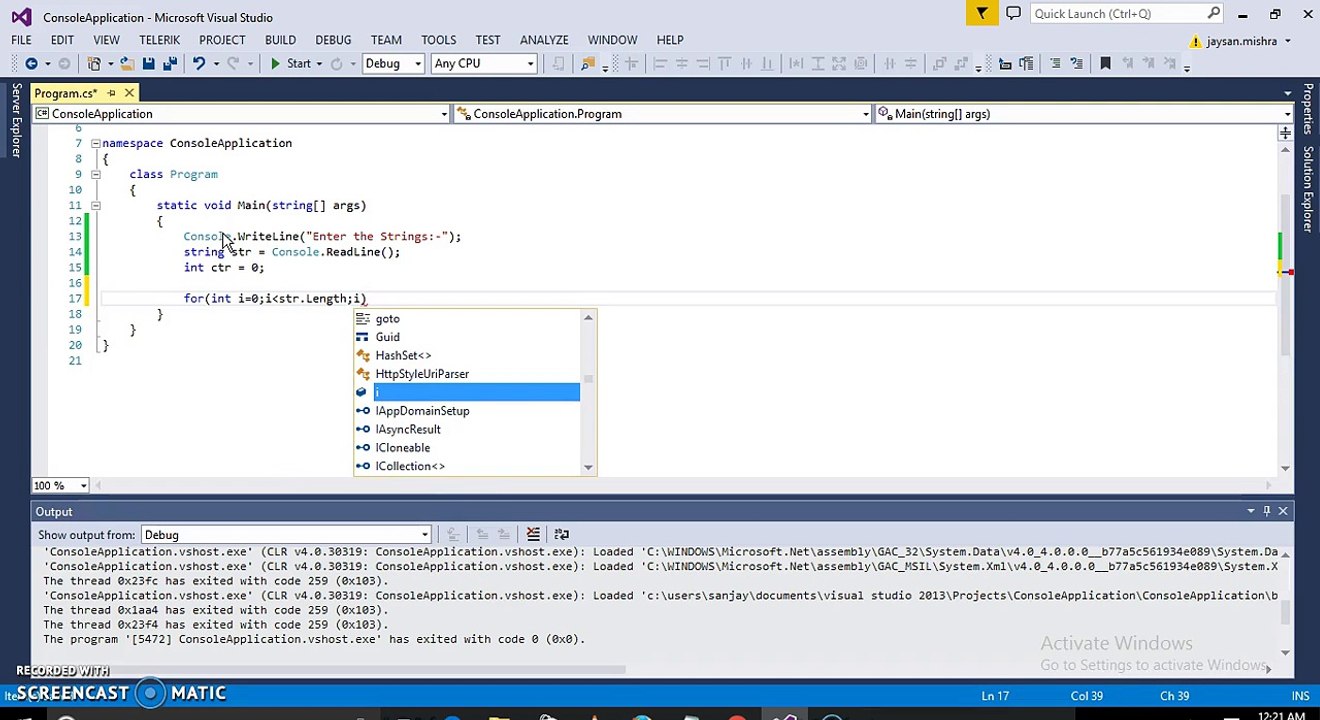Collapse the class Program code block
This screenshot has width=1320, height=720.
click(95, 174)
